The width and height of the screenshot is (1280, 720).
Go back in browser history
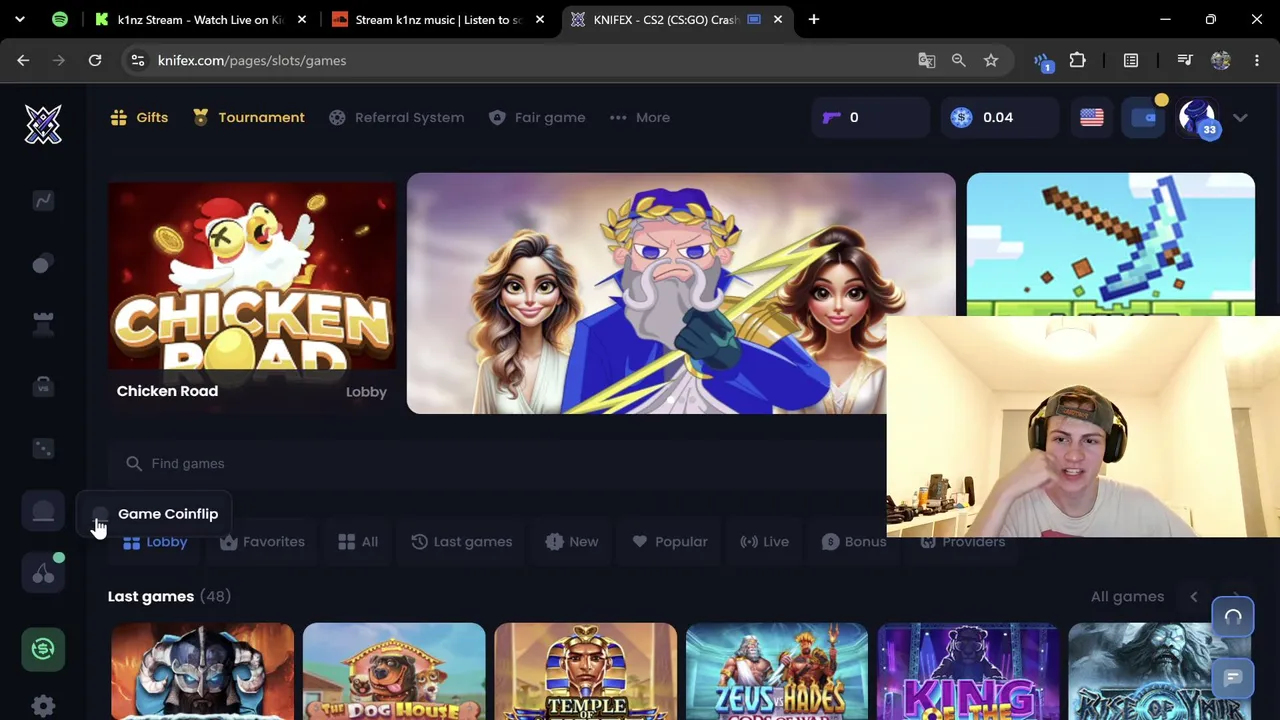coord(23,60)
